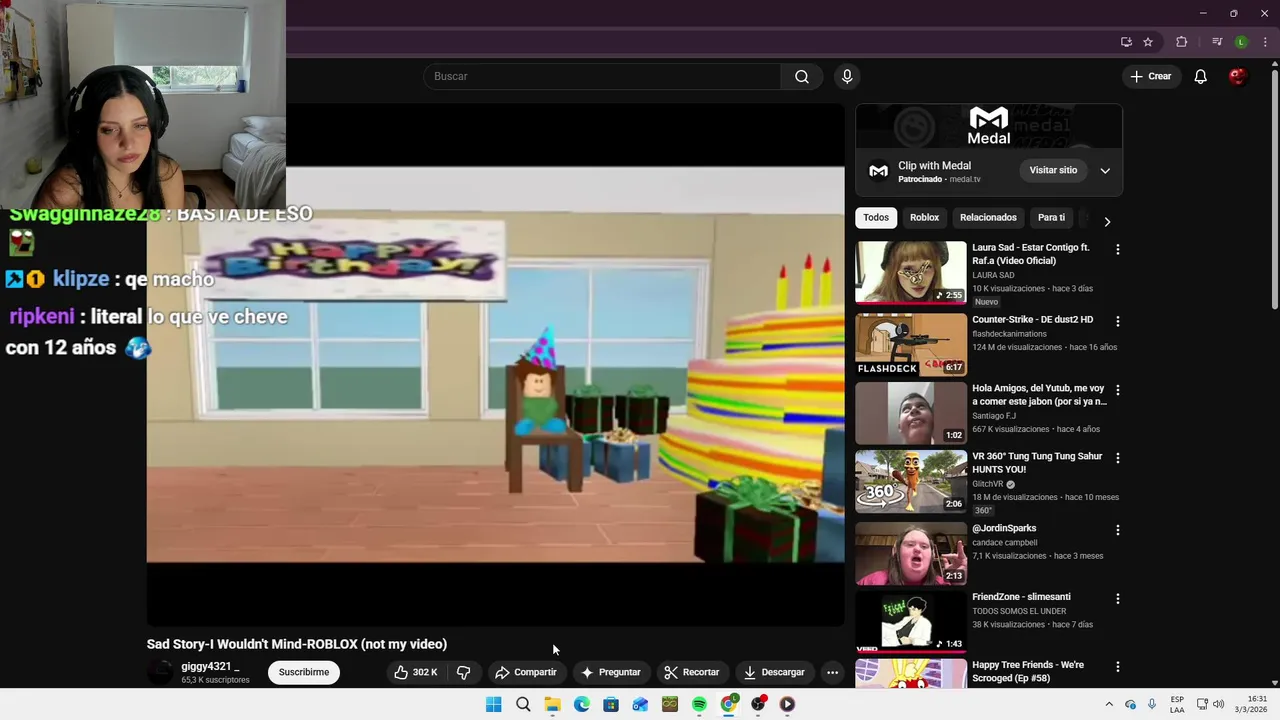Show more filter chips with right arrow

tap(1106, 221)
